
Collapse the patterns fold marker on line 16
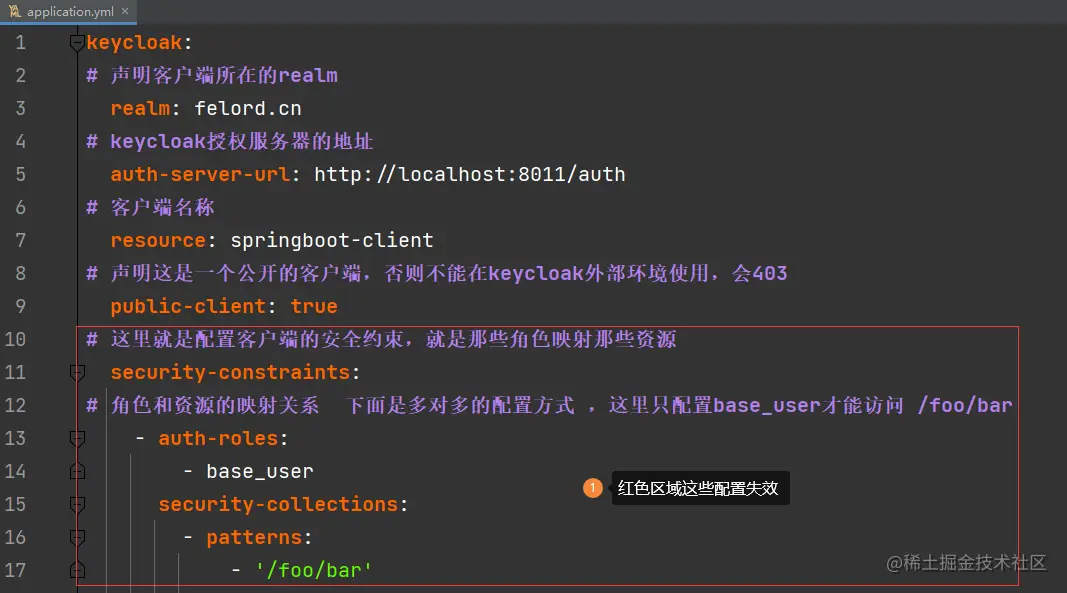pos(77,537)
